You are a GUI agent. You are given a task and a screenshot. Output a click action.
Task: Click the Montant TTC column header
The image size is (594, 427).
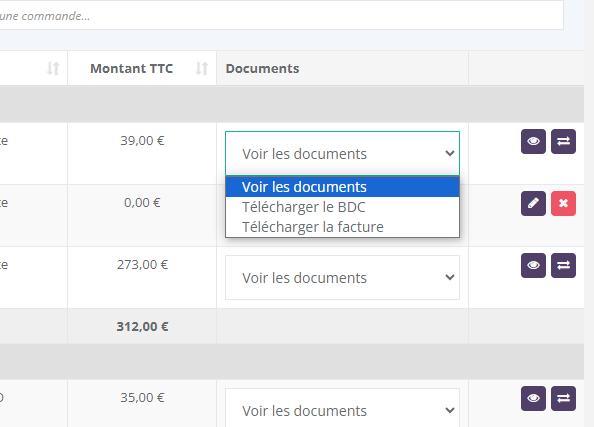[131, 69]
